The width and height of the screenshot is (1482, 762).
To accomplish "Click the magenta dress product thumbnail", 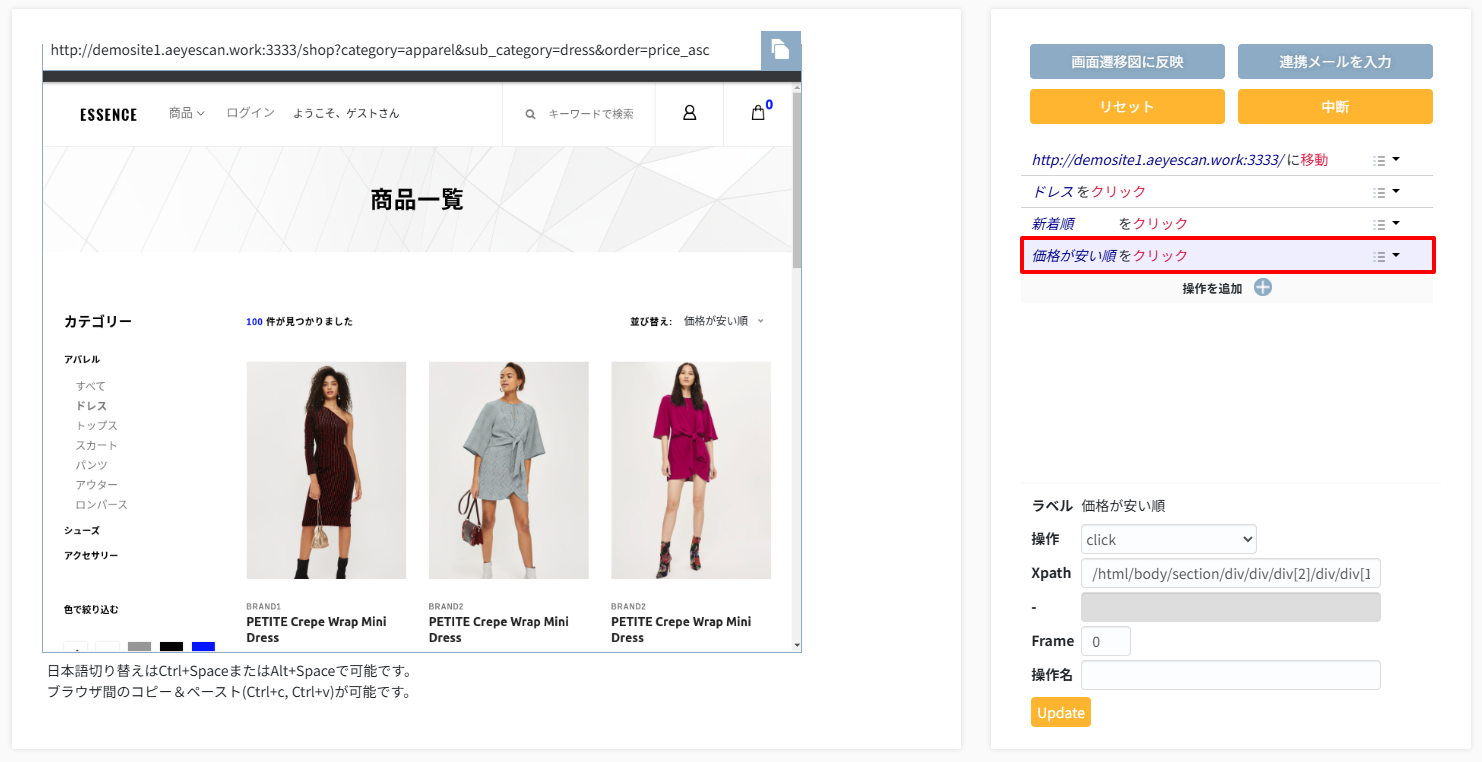I will (x=690, y=470).
